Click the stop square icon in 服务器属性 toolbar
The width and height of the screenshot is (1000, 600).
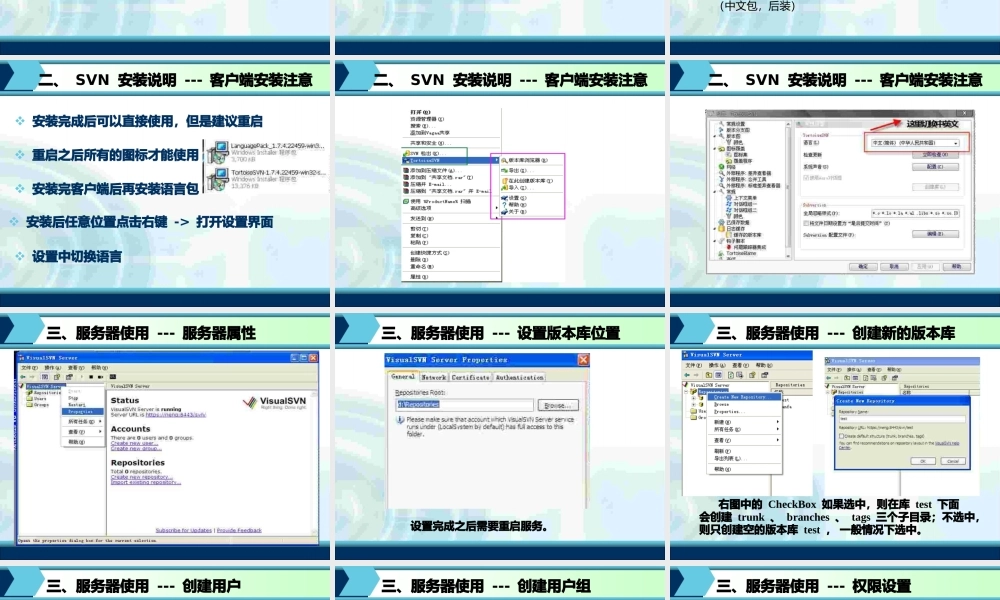click(91, 377)
